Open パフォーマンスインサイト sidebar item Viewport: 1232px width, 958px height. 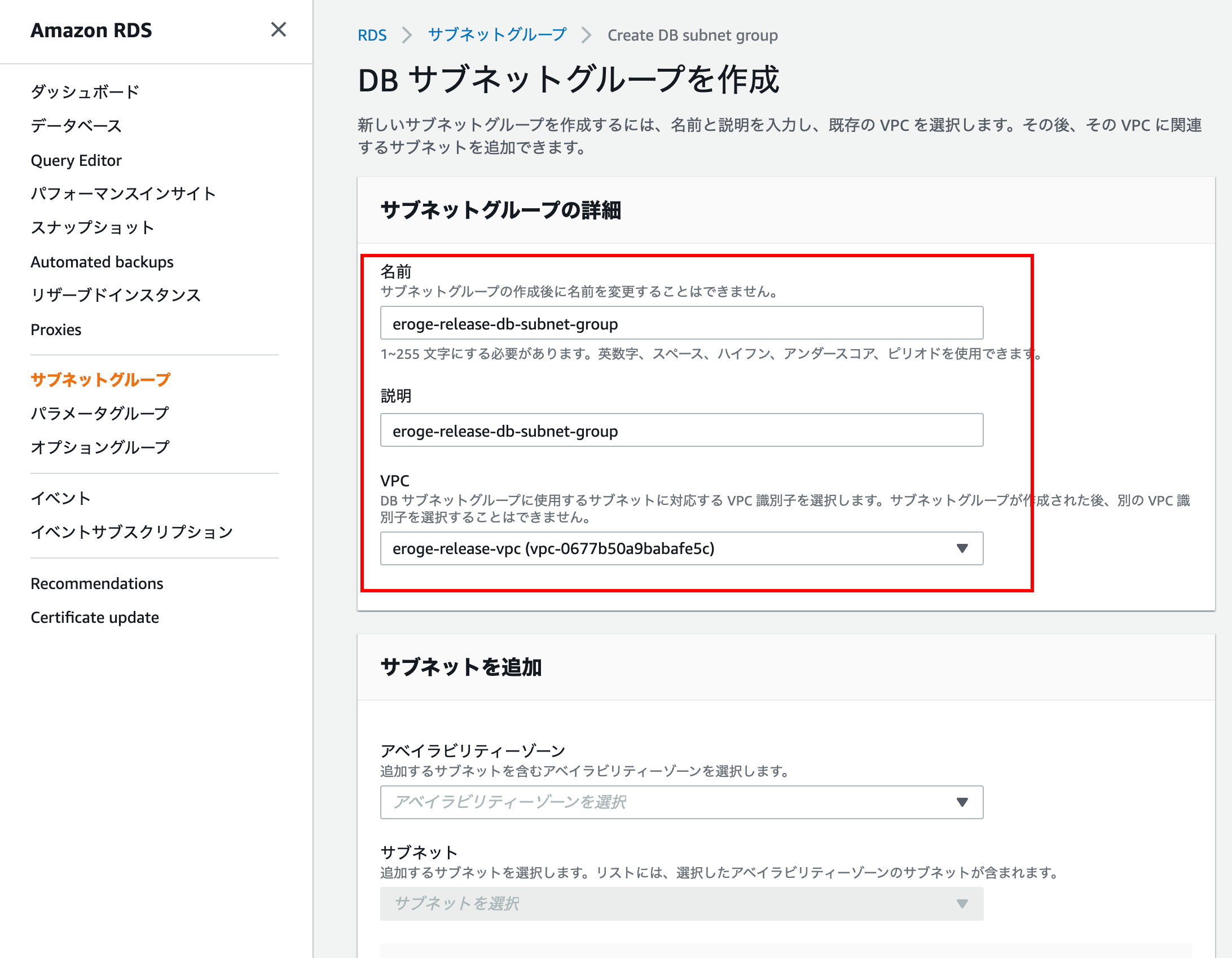click(123, 194)
